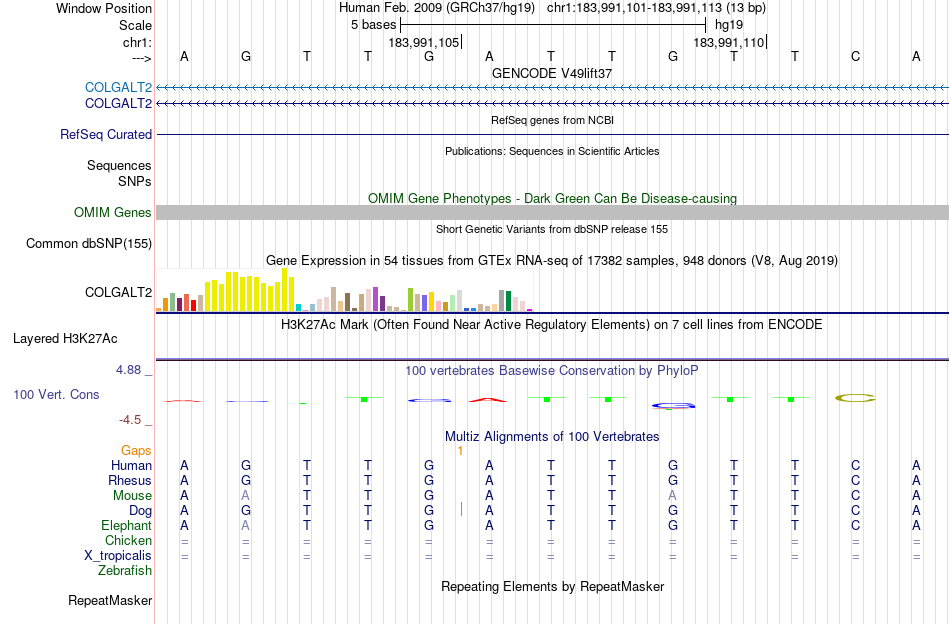Click Multiz Alignments of 100 Vertebrates title
This screenshot has height=624, width=950.
pyautogui.click(x=552, y=437)
